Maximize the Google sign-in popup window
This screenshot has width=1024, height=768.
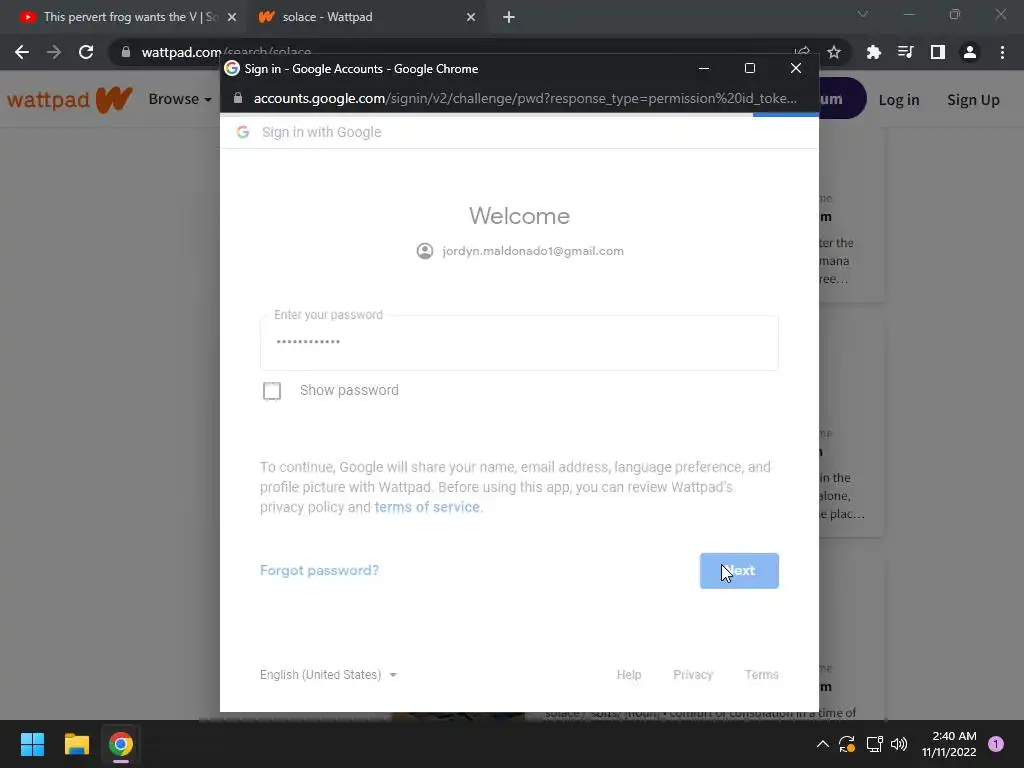[x=750, y=69]
